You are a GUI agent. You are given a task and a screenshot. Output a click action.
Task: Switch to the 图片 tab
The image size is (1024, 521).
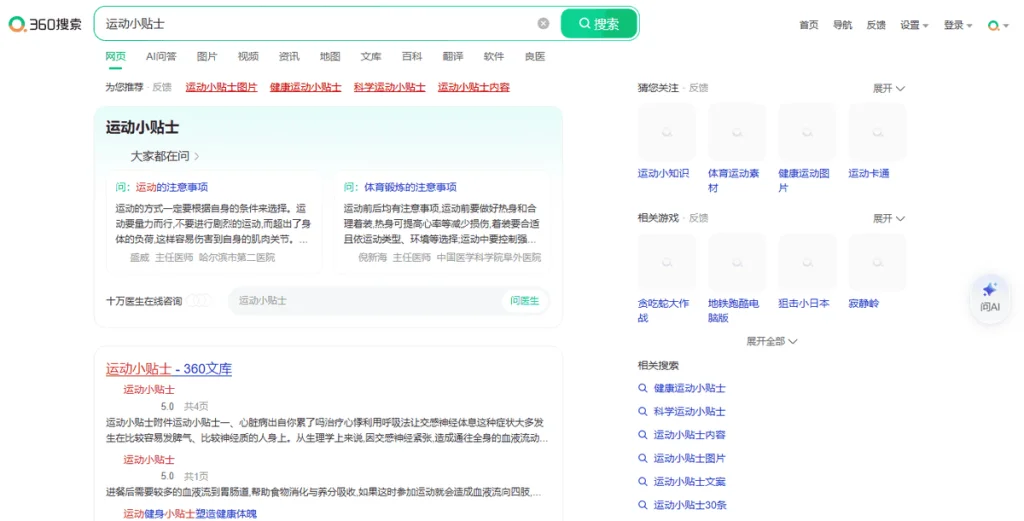(x=207, y=57)
